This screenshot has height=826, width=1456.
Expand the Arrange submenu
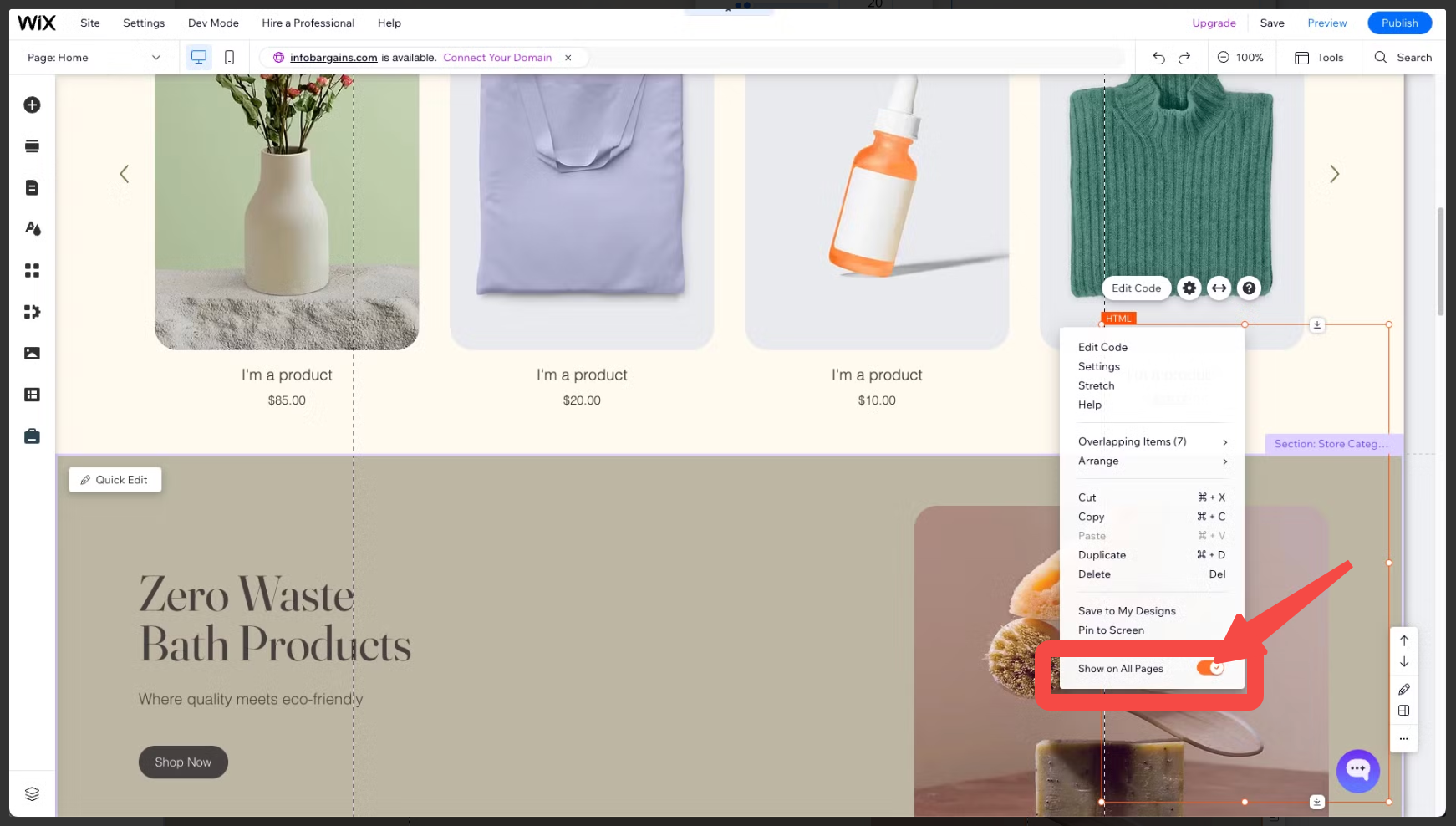(x=1152, y=461)
